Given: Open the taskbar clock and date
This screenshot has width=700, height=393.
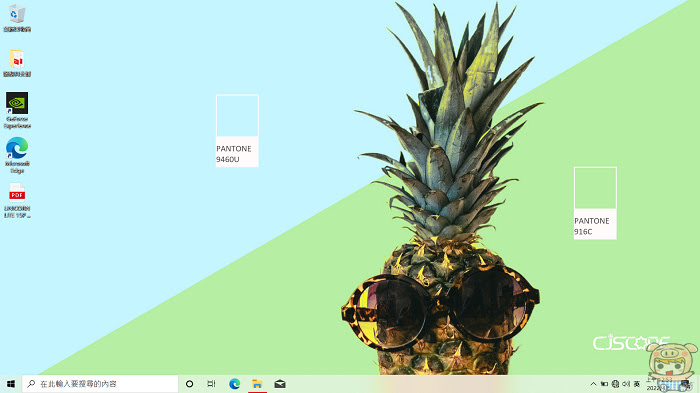Looking at the screenshot, I should coord(660,384).
